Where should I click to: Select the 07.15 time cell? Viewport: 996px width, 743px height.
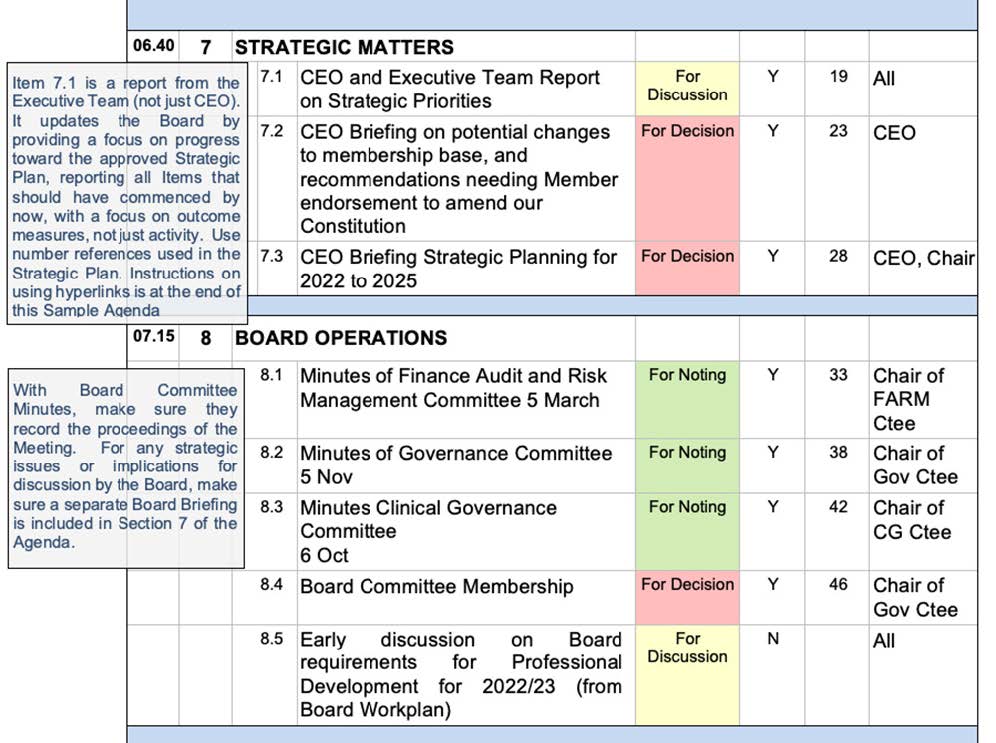tap(152, 337)
